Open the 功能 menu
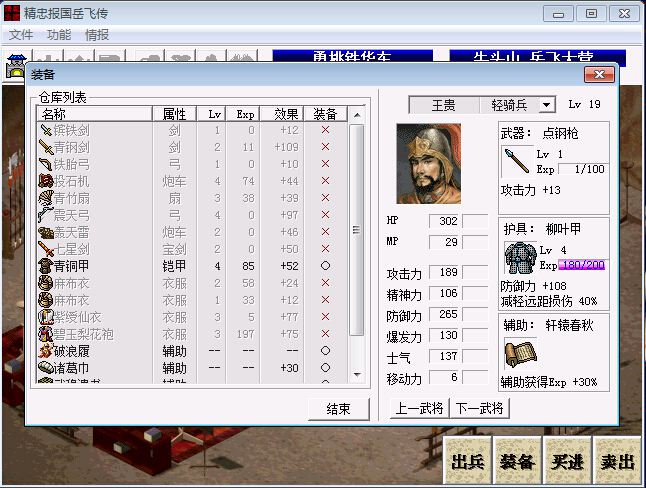The image size is (646, 488). click(x=59, y=35)
